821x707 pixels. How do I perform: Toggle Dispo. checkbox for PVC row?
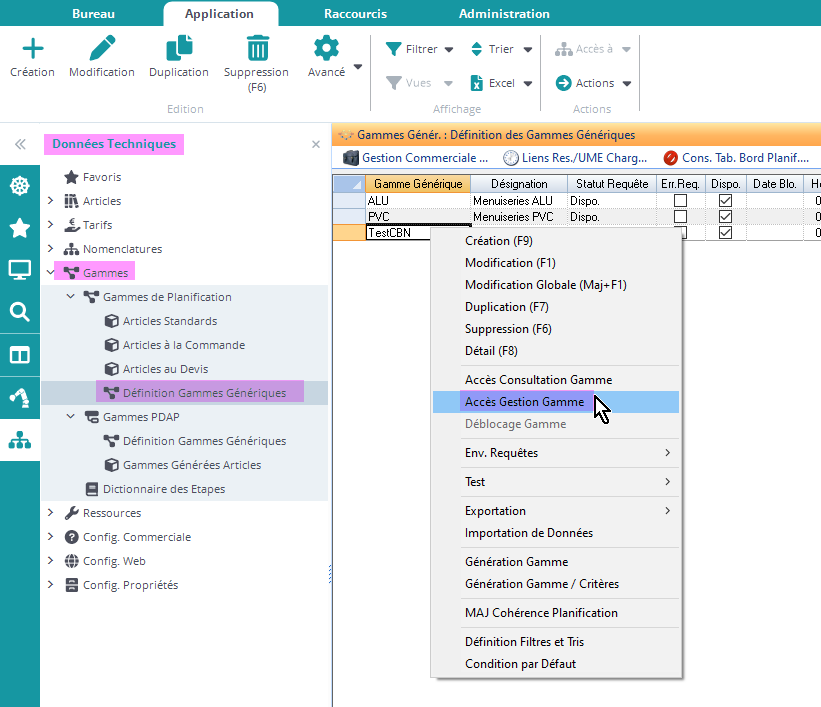726,217
